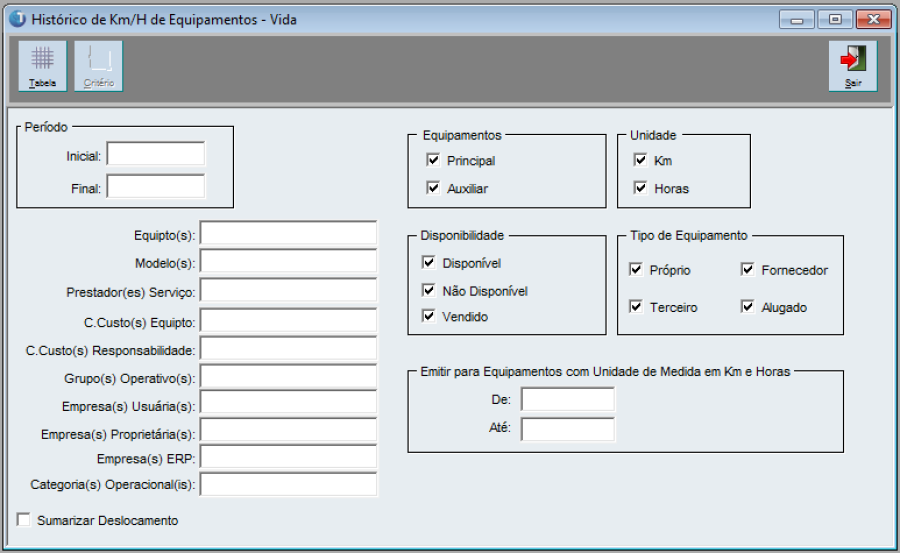
Task: Minimize the Histórico de Km/H window
Action: pos(797,19)
